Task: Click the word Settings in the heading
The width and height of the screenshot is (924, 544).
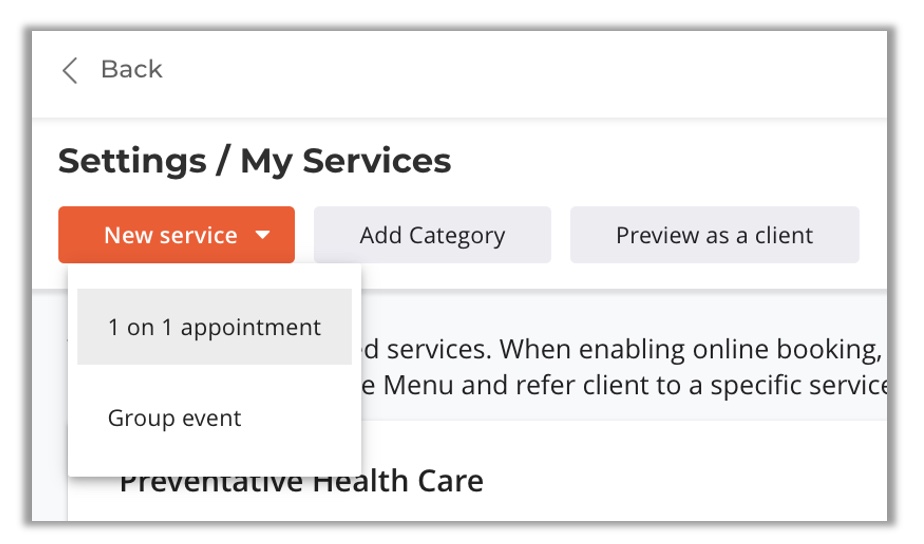Action: tap(134, 160)
